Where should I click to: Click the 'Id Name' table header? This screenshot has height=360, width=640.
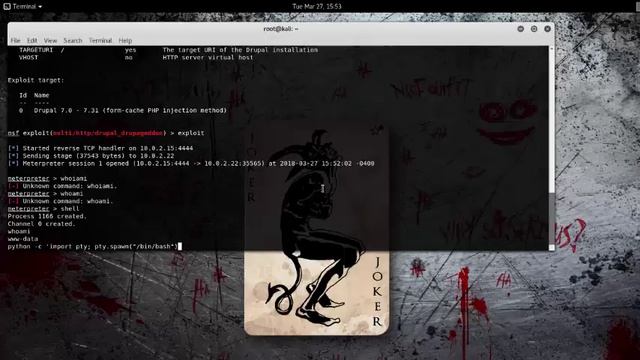click(x=34, y=95)
